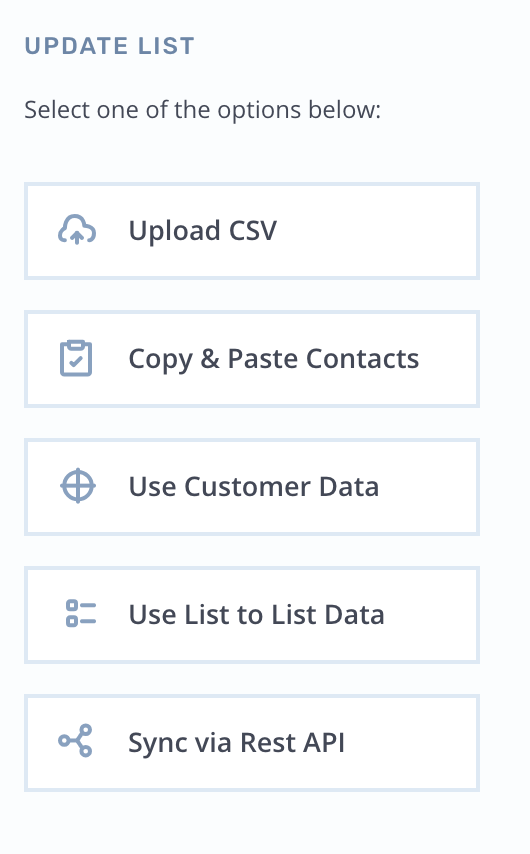Click "Select one of the options below" text
530x854 pixels.
coord(203,110)
